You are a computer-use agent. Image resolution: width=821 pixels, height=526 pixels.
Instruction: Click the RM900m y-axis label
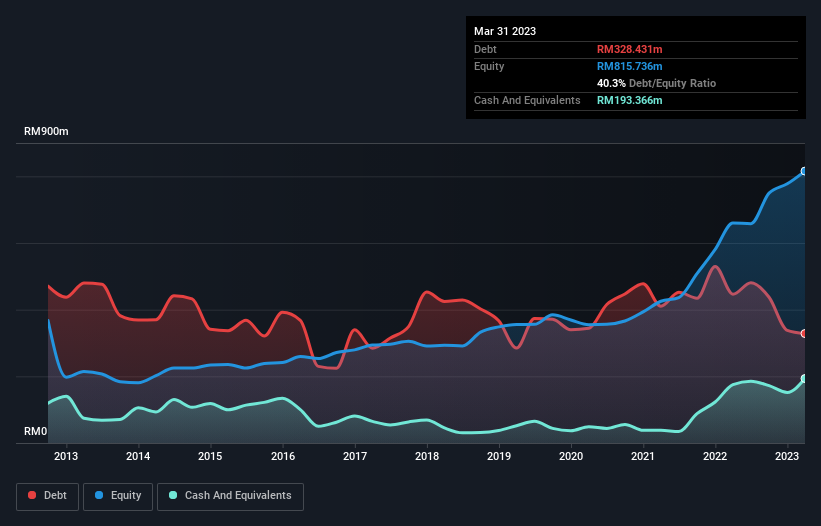tap(46, 131)
